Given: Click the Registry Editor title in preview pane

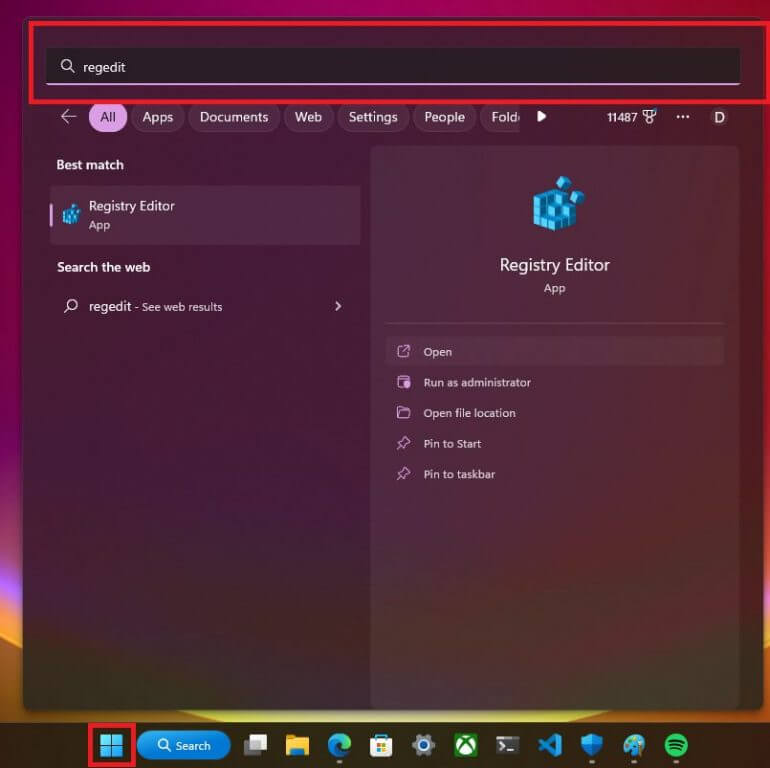Looking at the screenshot, I should (554, 265).
